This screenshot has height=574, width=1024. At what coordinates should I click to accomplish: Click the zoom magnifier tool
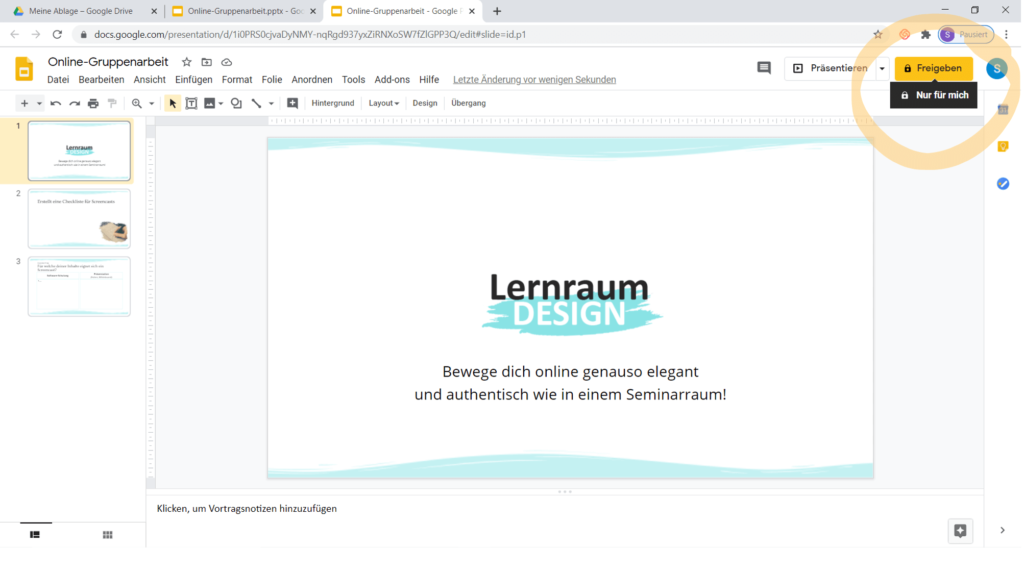click(x=136, y=103)
